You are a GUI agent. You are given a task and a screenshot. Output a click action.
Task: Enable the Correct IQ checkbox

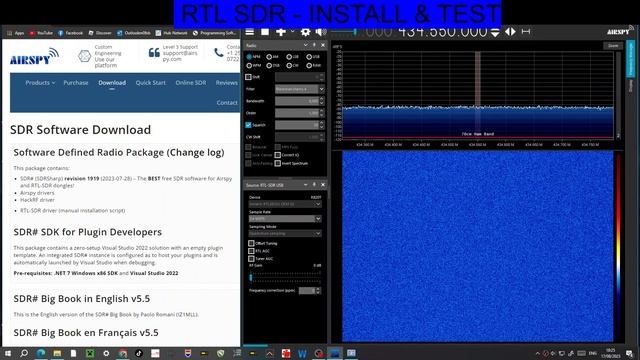coord(278,155)
